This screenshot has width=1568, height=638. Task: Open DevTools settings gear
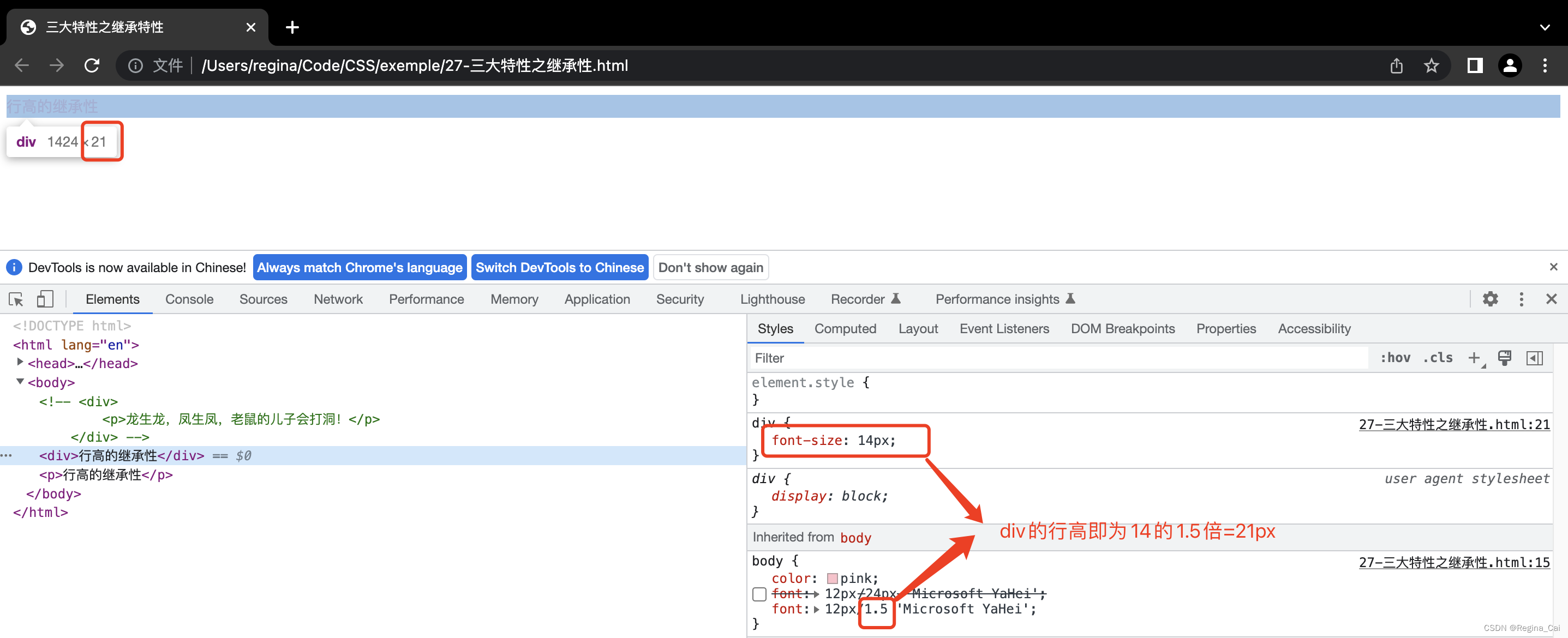(x=1490, y=299)
